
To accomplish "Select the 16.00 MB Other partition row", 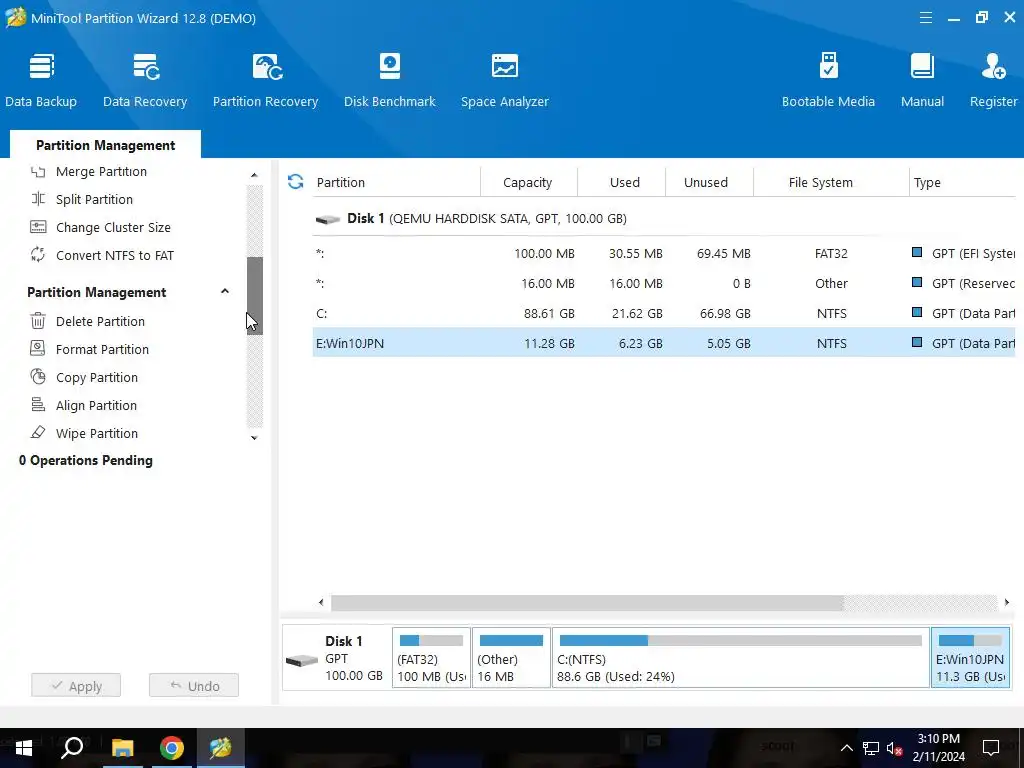I will point(664,283).
